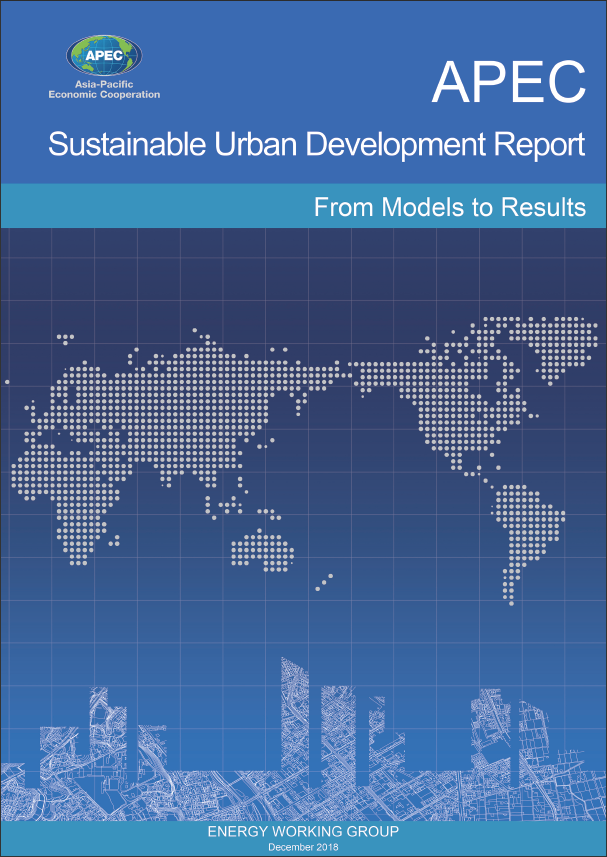Click the APEC globe logo
Screen dimensions: 607x857
tap(104, 55)
